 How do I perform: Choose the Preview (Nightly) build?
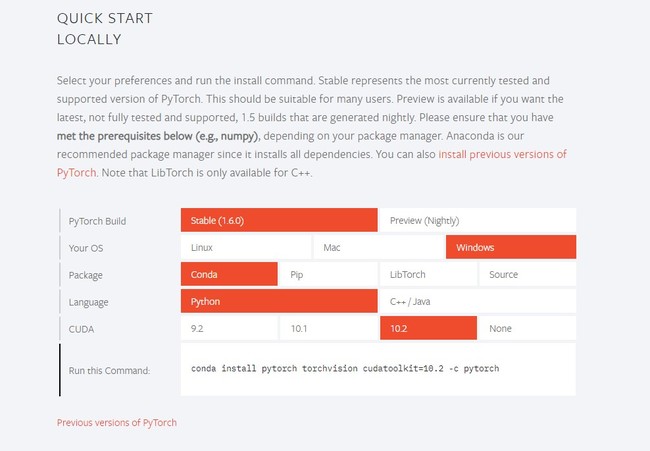tap(477, 220)
